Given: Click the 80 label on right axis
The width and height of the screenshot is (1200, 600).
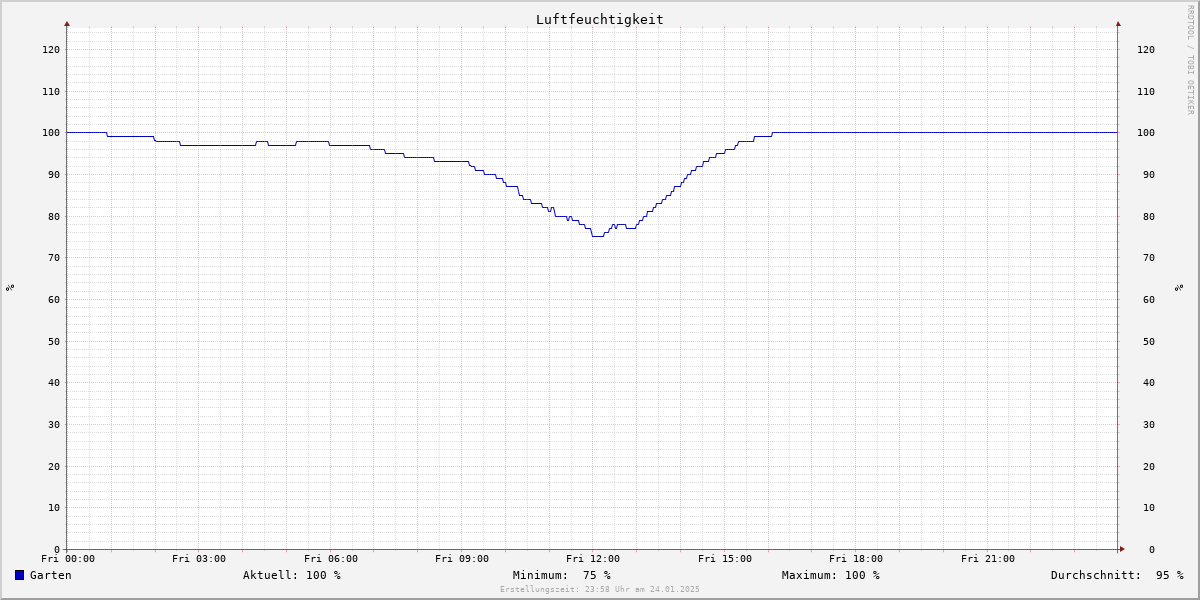Looking at the screenshot, I should point(1148,216).
